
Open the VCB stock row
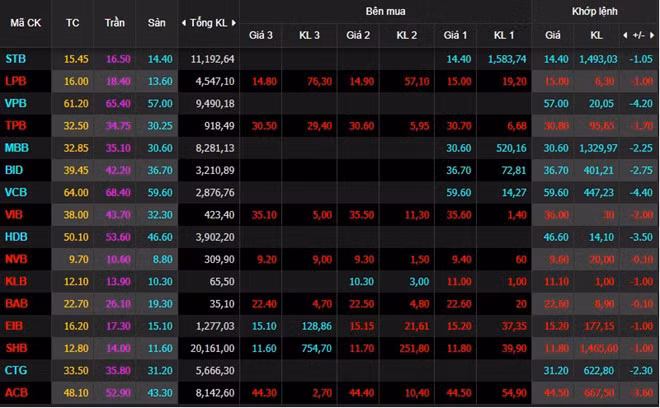click(16, 191)
